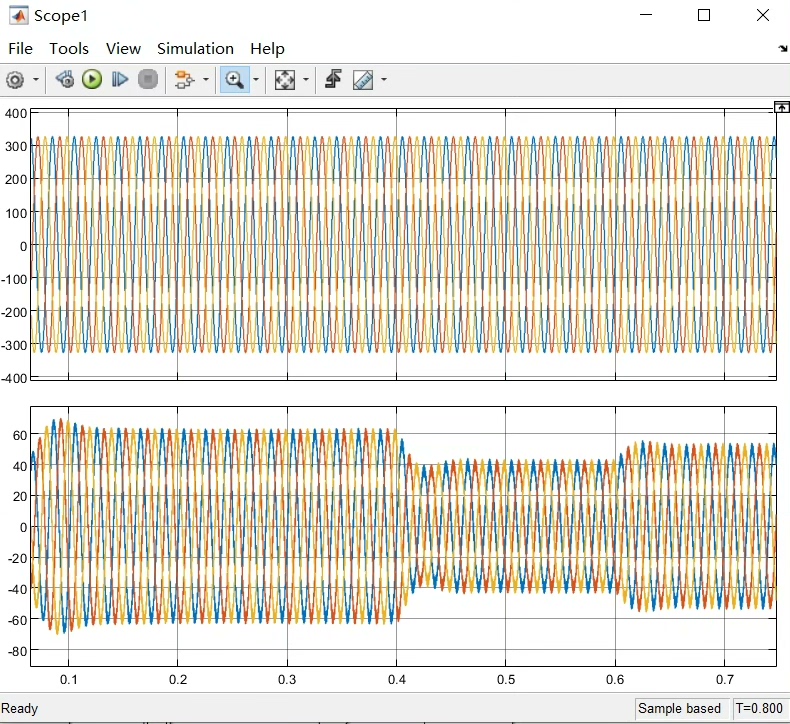The height and width of the screenshot is (724, 790).
Task: Expand the measurements dropdown arrow
Action: (x=384, y=80)
